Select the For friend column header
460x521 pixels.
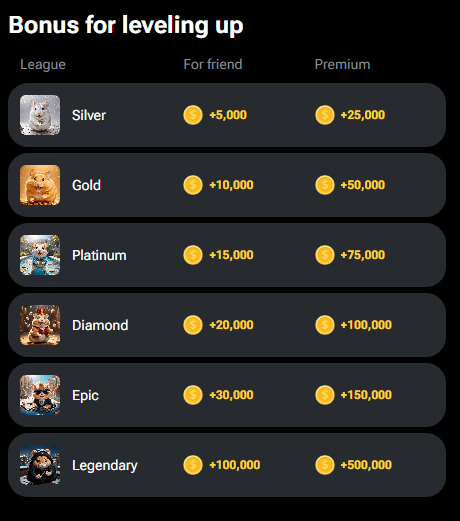[213, 64]
